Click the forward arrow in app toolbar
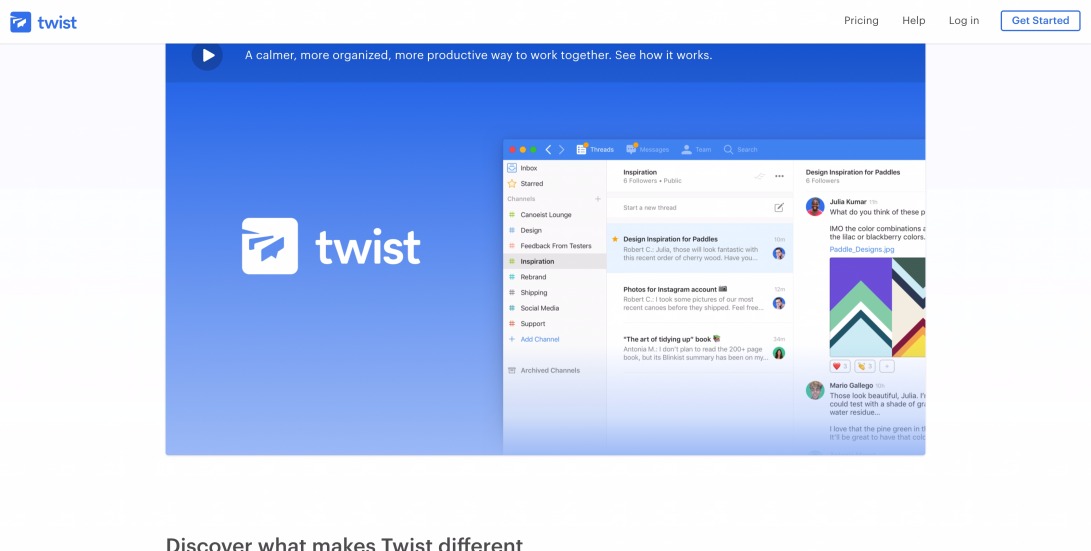1091x551 pixels. pyautogui.click(x=562, y=150)
